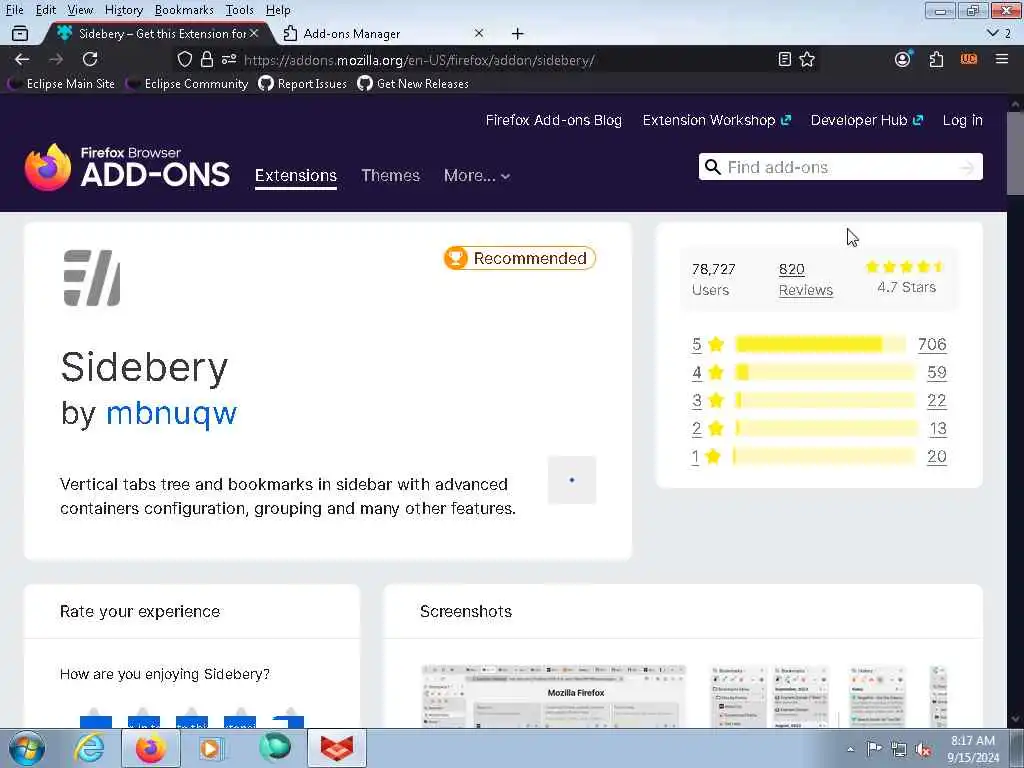Click the Recommended badge
The height and width of the screenshot is (768, 1024).
pos(520,258)
